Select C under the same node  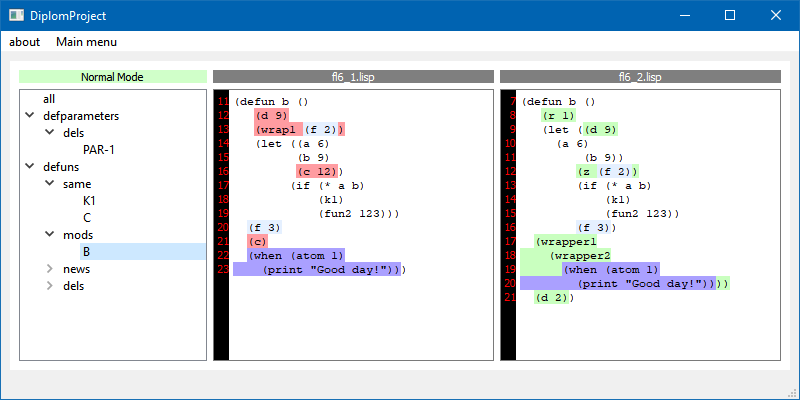tap(87, 218)
